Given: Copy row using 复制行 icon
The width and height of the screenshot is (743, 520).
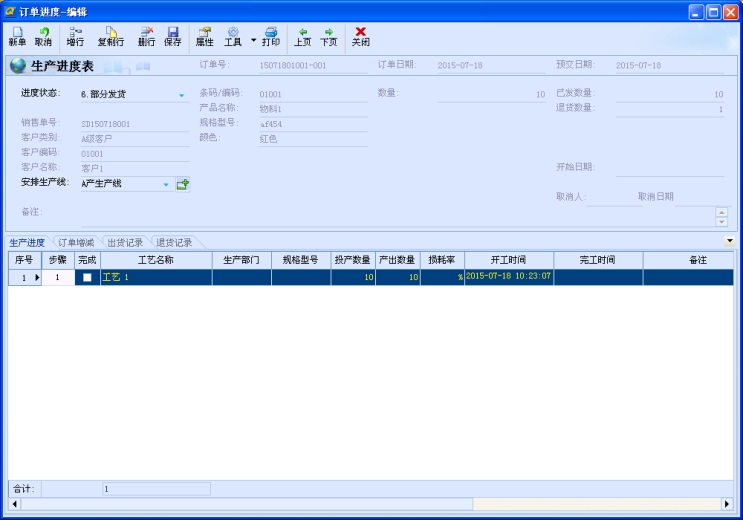Looking at the screenshot, I should click(111, 36).
